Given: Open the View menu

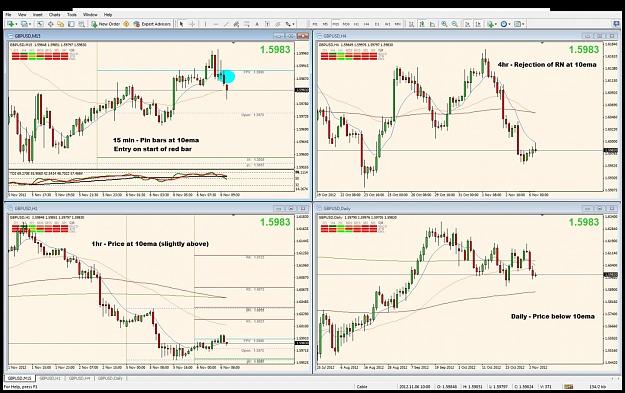Looking at the screenshot, I should tap(22, 15).
